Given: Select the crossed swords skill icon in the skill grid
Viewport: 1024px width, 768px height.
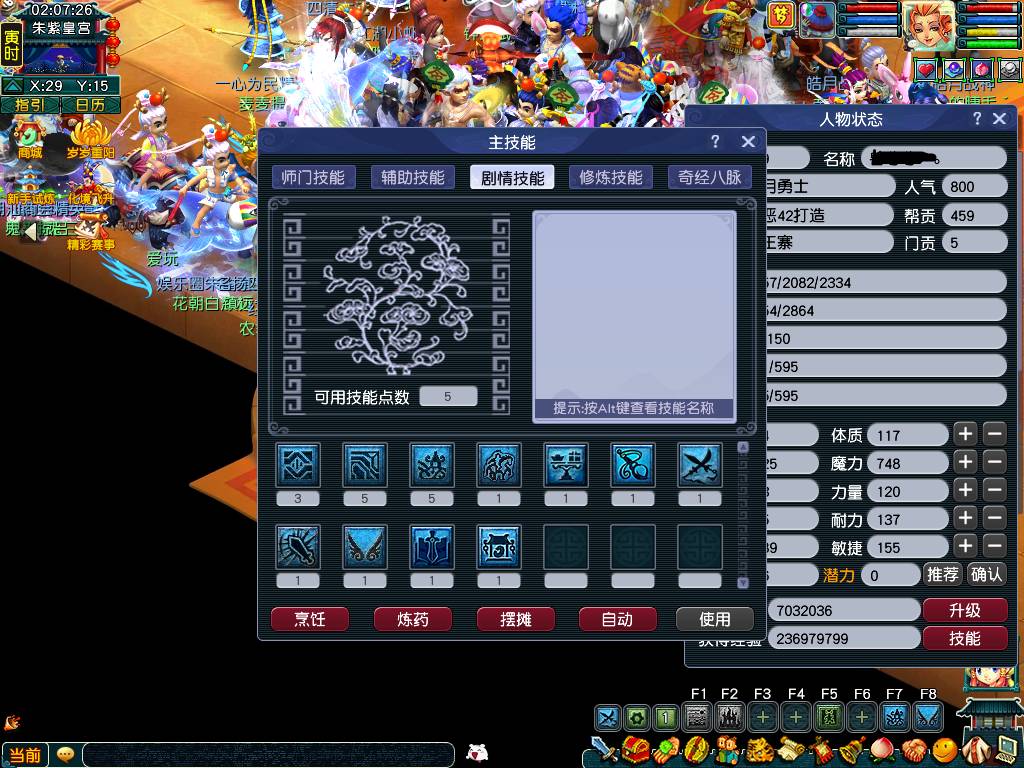Looking at the screenshot, I should [x=699, y=465].
